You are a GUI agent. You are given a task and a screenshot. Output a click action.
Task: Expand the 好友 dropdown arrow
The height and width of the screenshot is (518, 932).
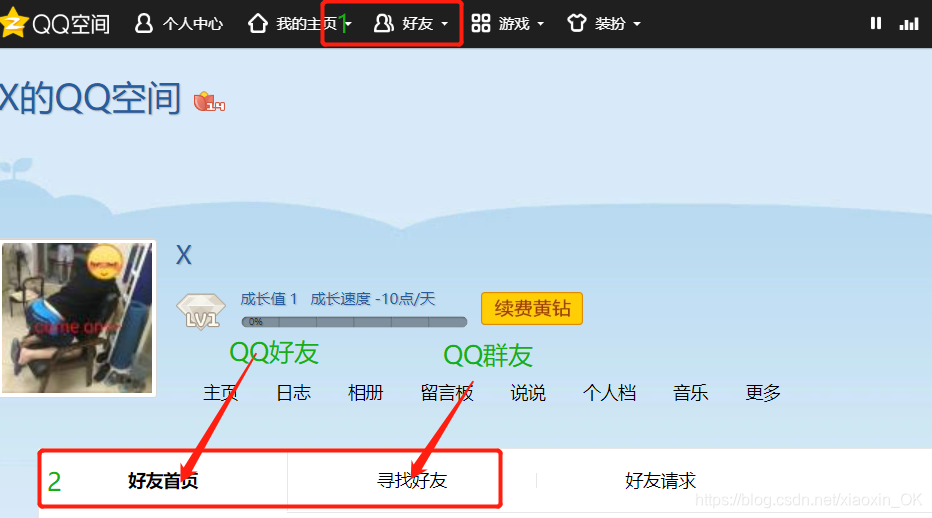pos(445,24)
